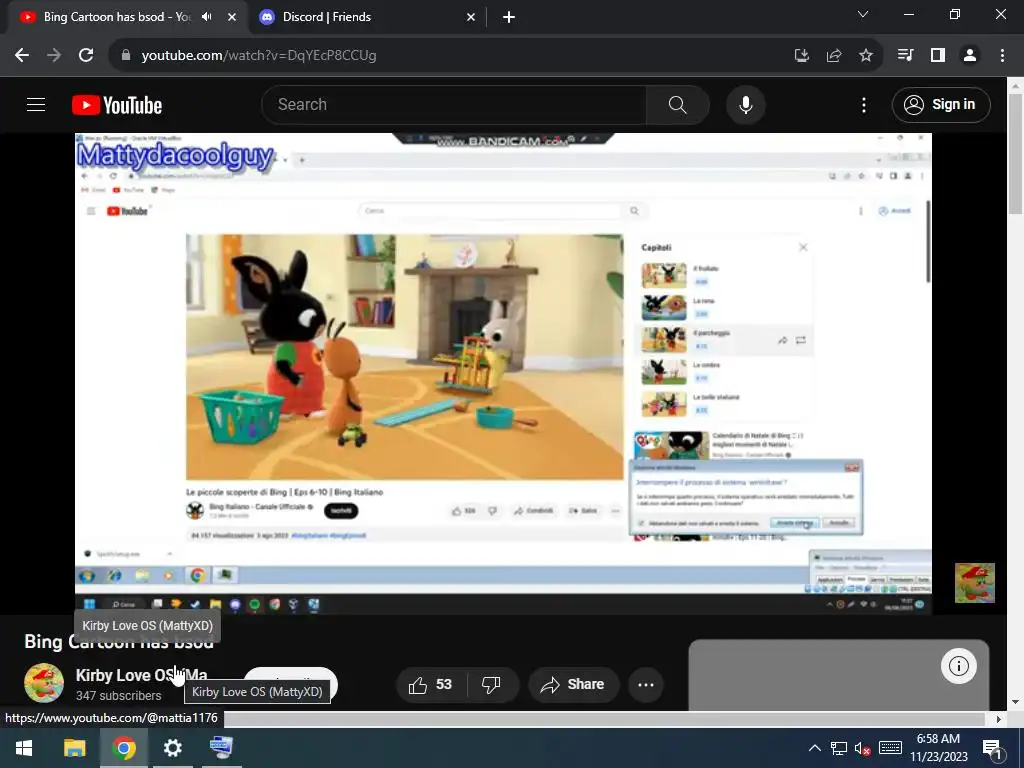1024x768 pixels.
Task: Open the Chrome profile icon
Action: pos(970,56)
